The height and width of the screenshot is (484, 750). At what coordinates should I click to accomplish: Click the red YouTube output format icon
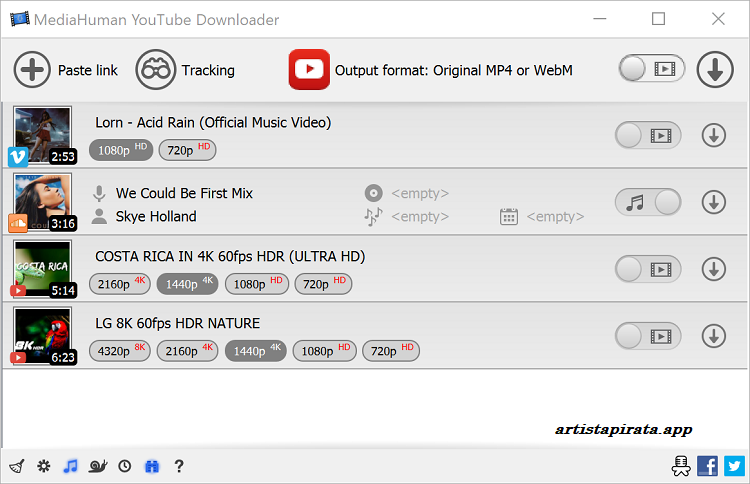click(309, 70)
